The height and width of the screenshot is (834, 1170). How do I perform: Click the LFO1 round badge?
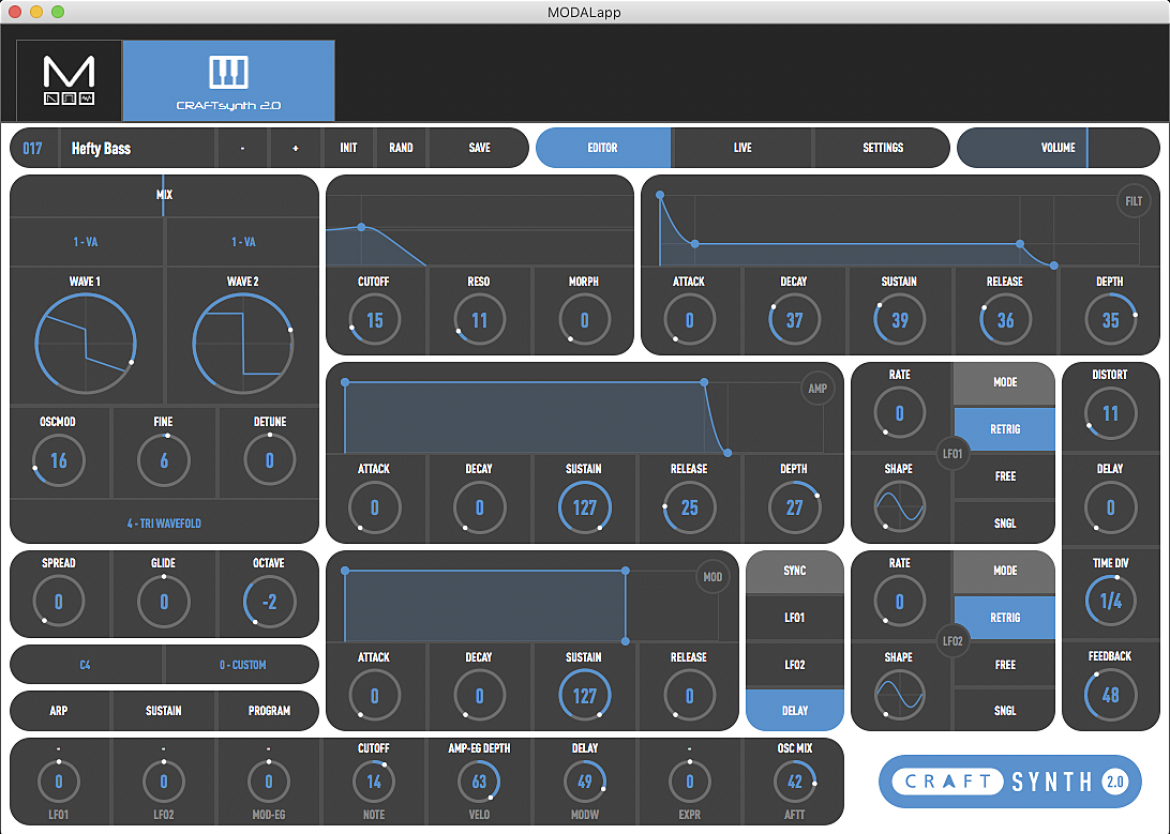[953, 454]
